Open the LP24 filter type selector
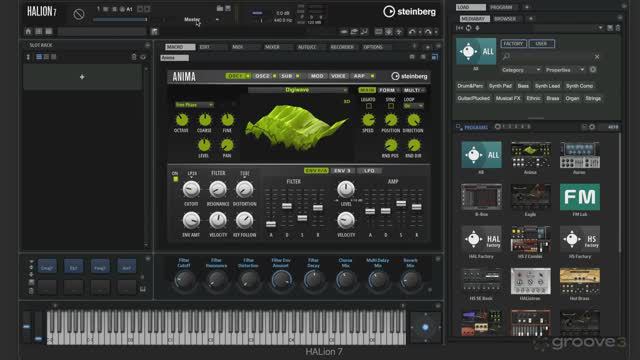Screen dimensions: 640x360 [191, 174]
